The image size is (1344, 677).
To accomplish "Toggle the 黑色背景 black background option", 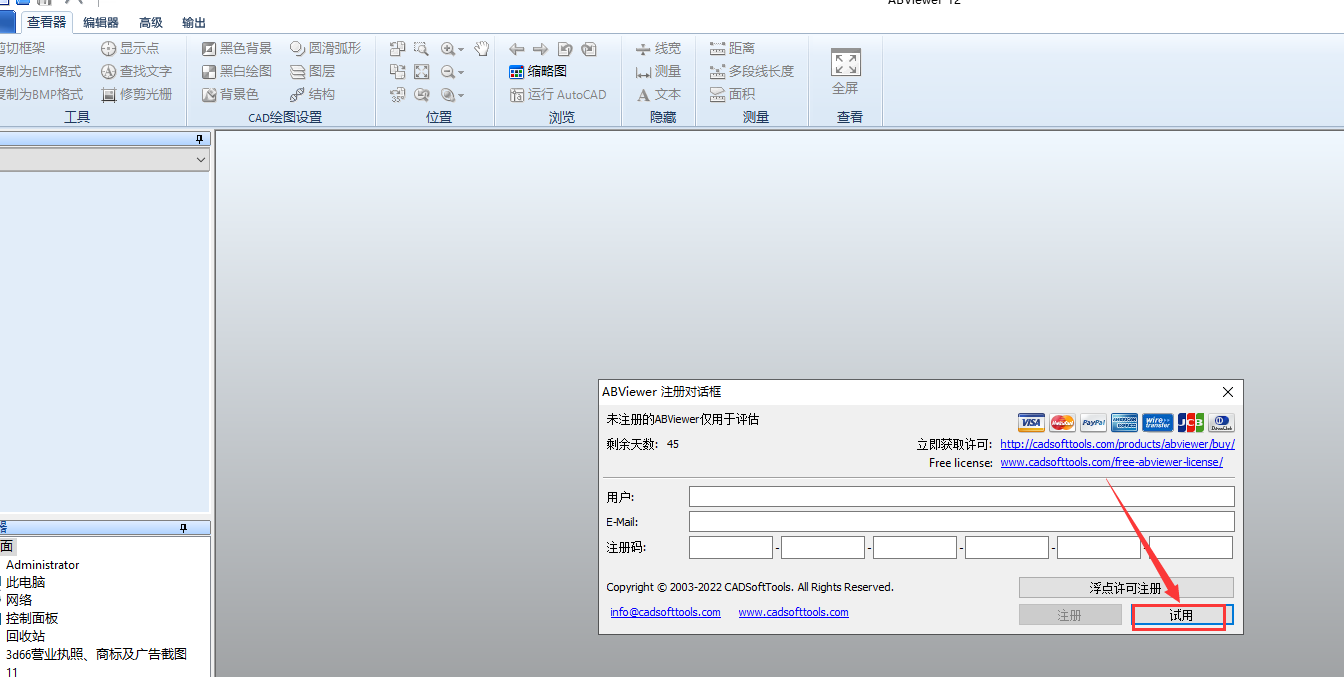I will [237, 48].
